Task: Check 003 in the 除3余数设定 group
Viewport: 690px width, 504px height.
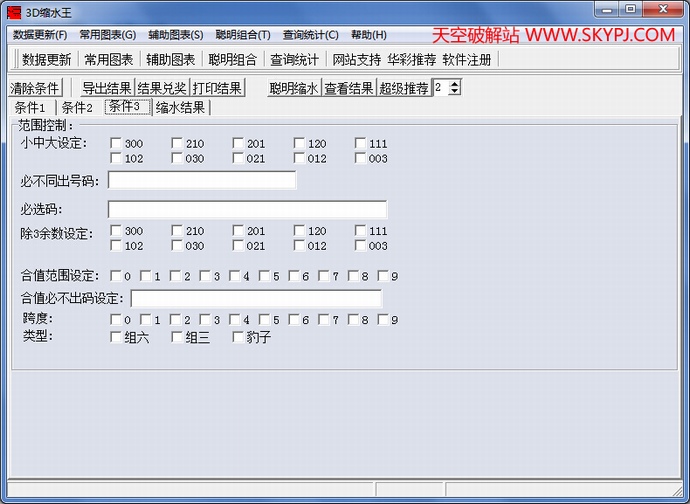Action: 360,246
